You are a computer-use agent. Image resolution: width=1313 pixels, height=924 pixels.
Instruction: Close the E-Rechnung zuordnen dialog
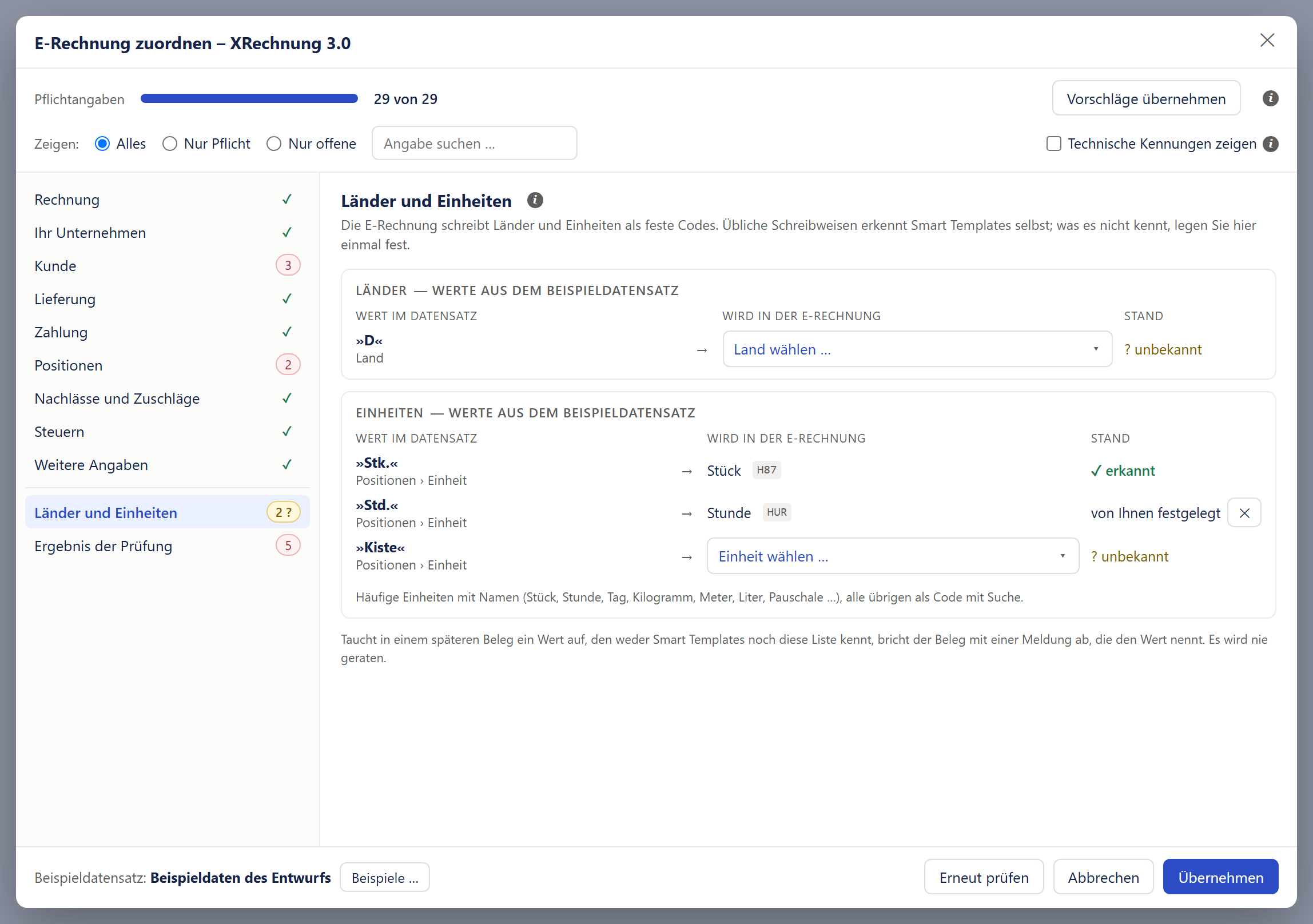[1267, 40]
